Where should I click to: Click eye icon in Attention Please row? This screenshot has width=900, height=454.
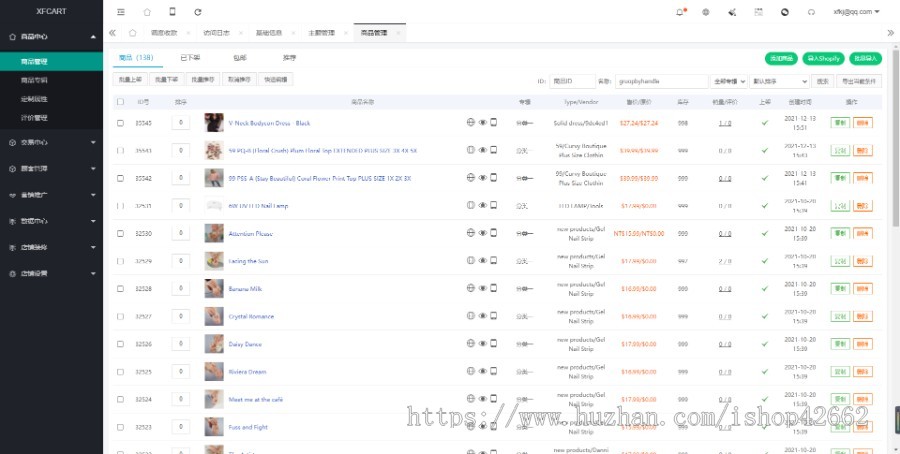click(483, 233)
